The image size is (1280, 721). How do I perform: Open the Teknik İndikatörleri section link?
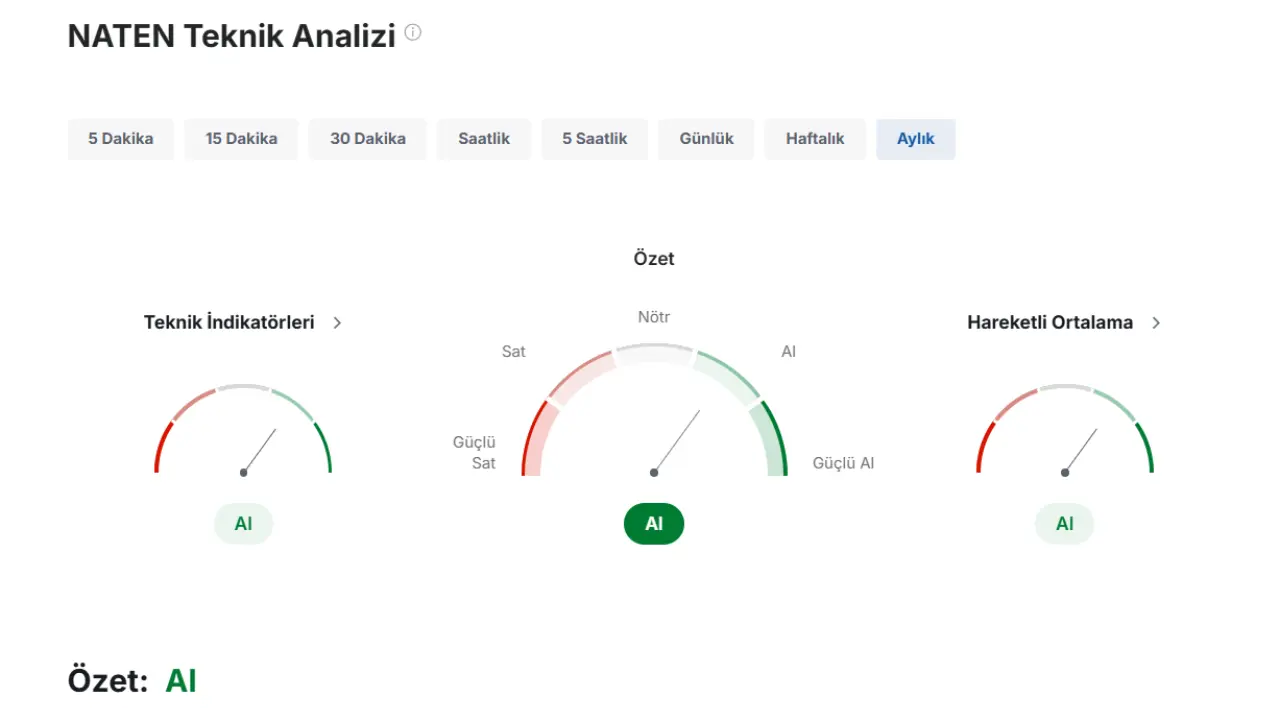tap(229, 322)
